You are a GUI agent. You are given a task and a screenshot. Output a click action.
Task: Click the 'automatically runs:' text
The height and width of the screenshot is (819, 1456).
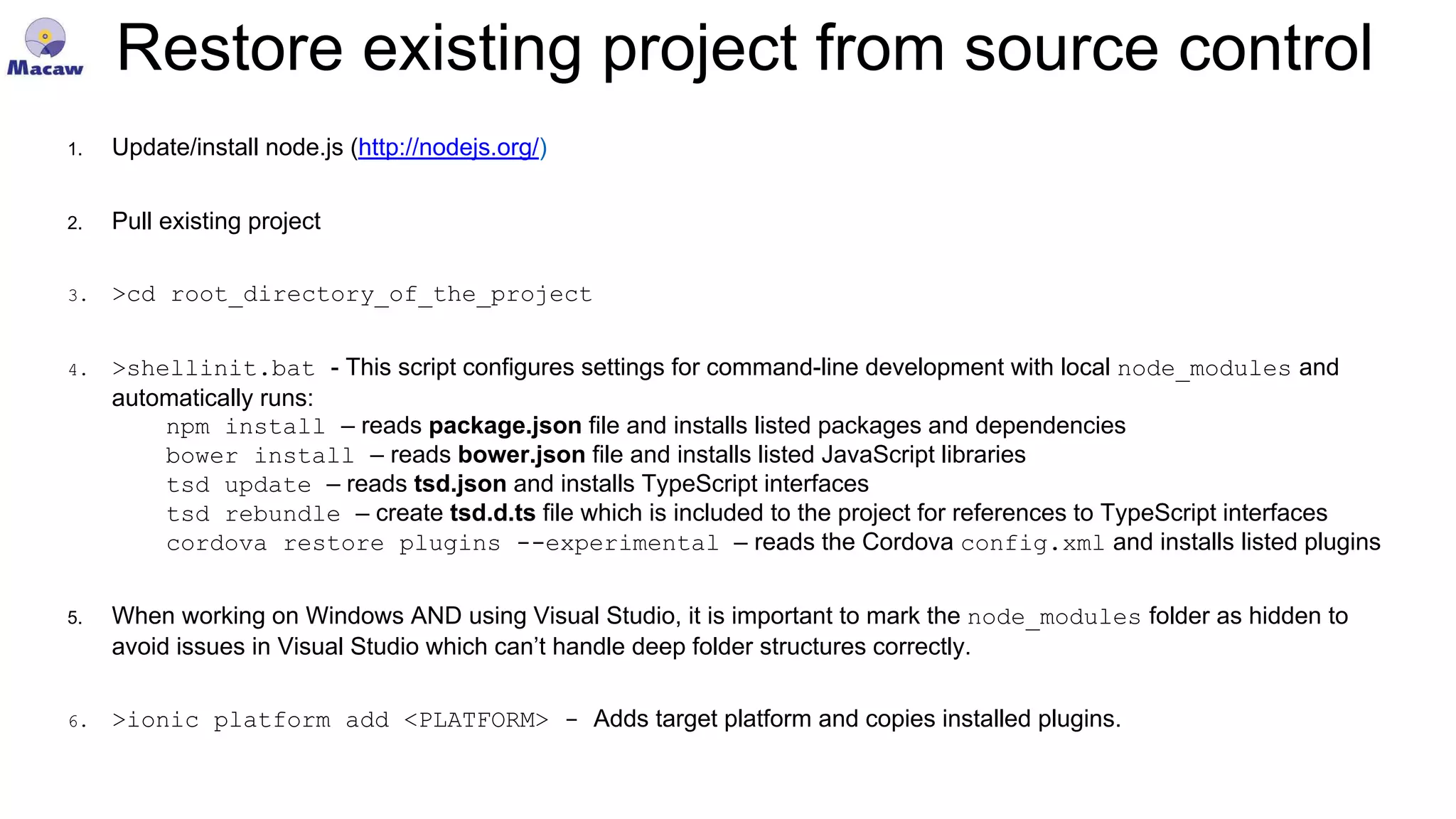[212, 398]
